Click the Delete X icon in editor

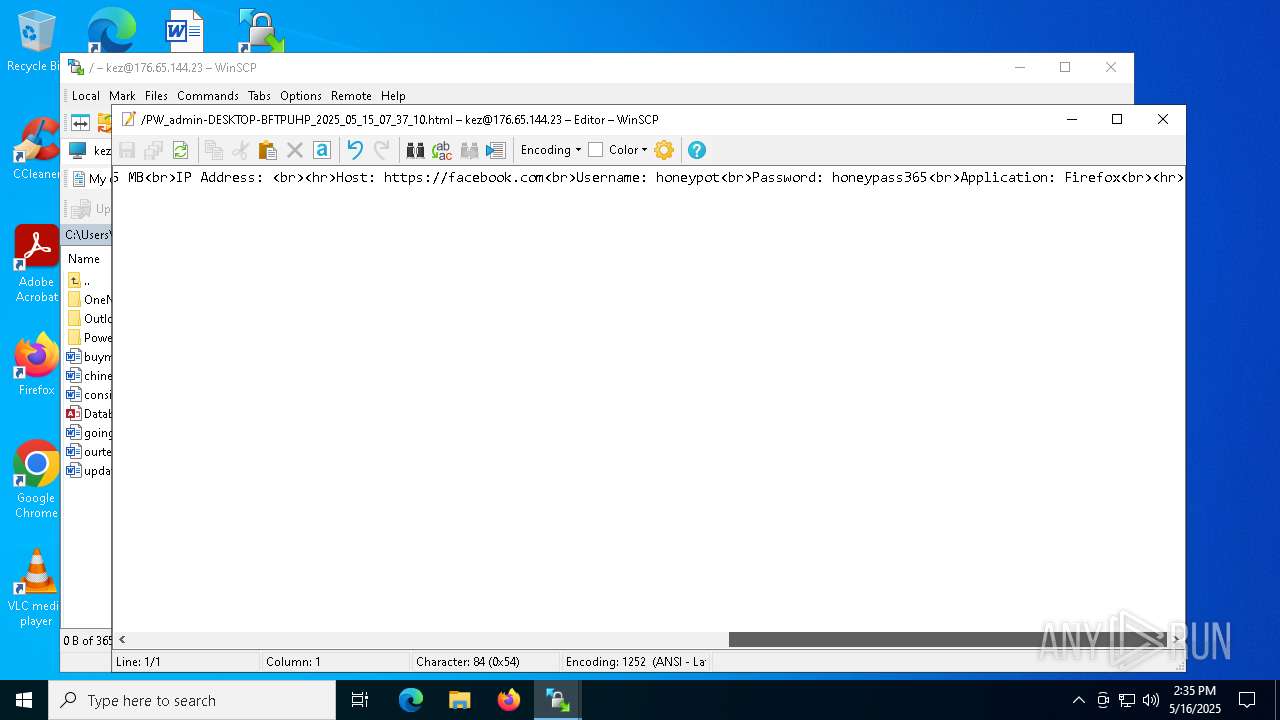coord(294,150)
